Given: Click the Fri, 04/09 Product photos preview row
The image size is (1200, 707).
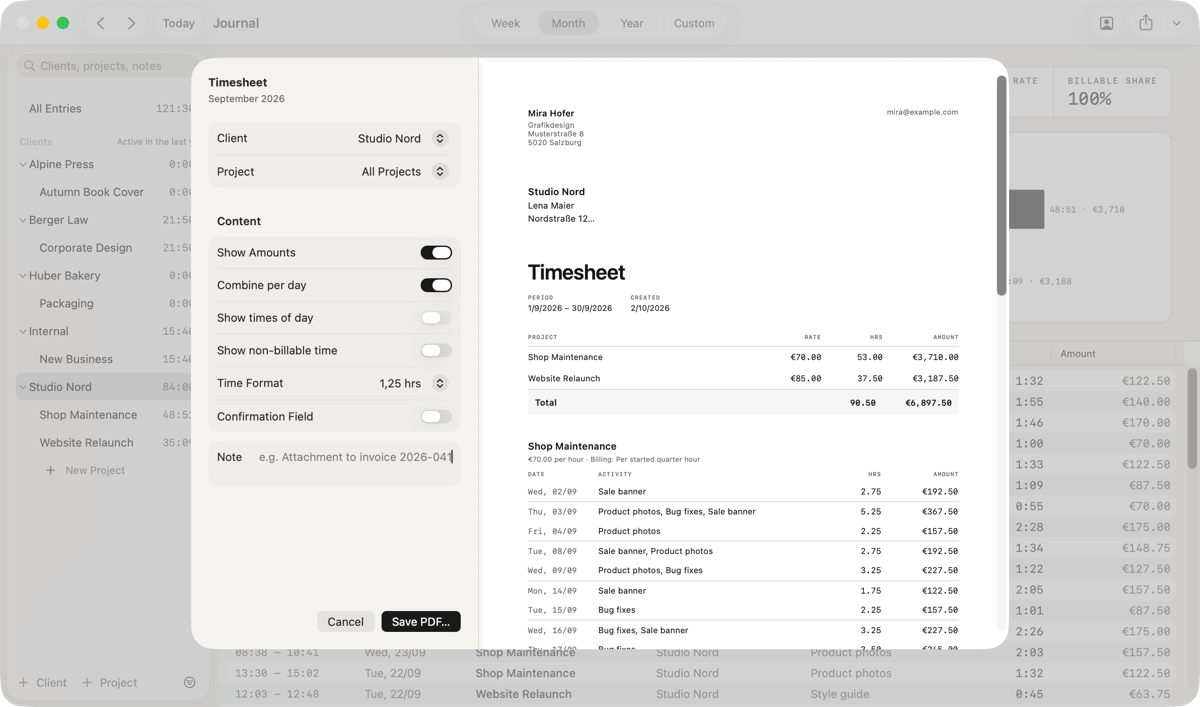Looking at the screenshot, I should [743, 531].
